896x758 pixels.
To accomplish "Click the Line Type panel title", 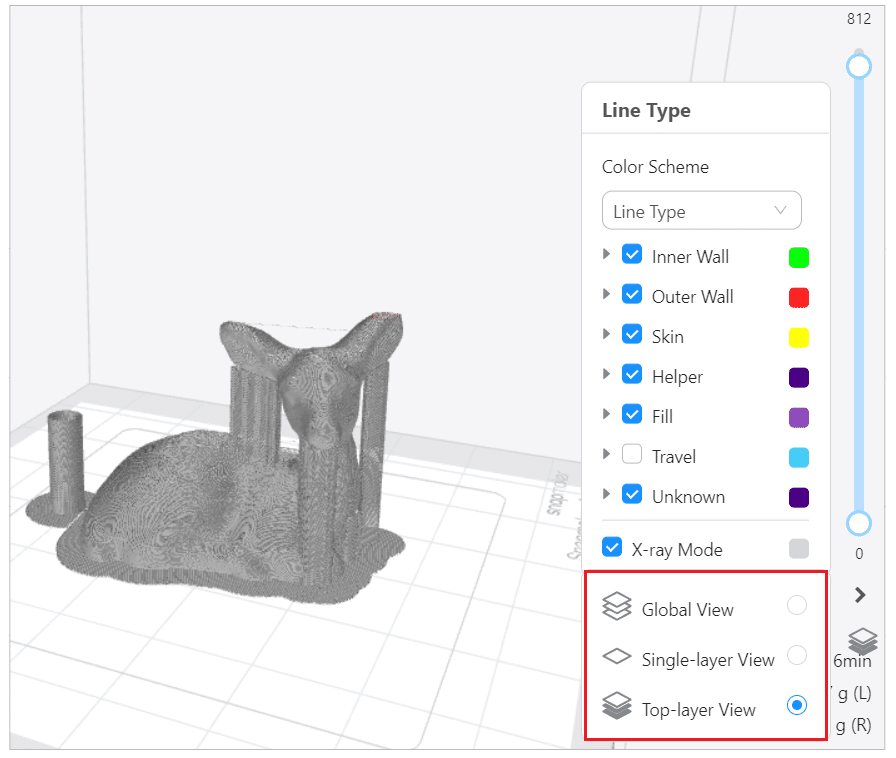I will click(646, 110).
